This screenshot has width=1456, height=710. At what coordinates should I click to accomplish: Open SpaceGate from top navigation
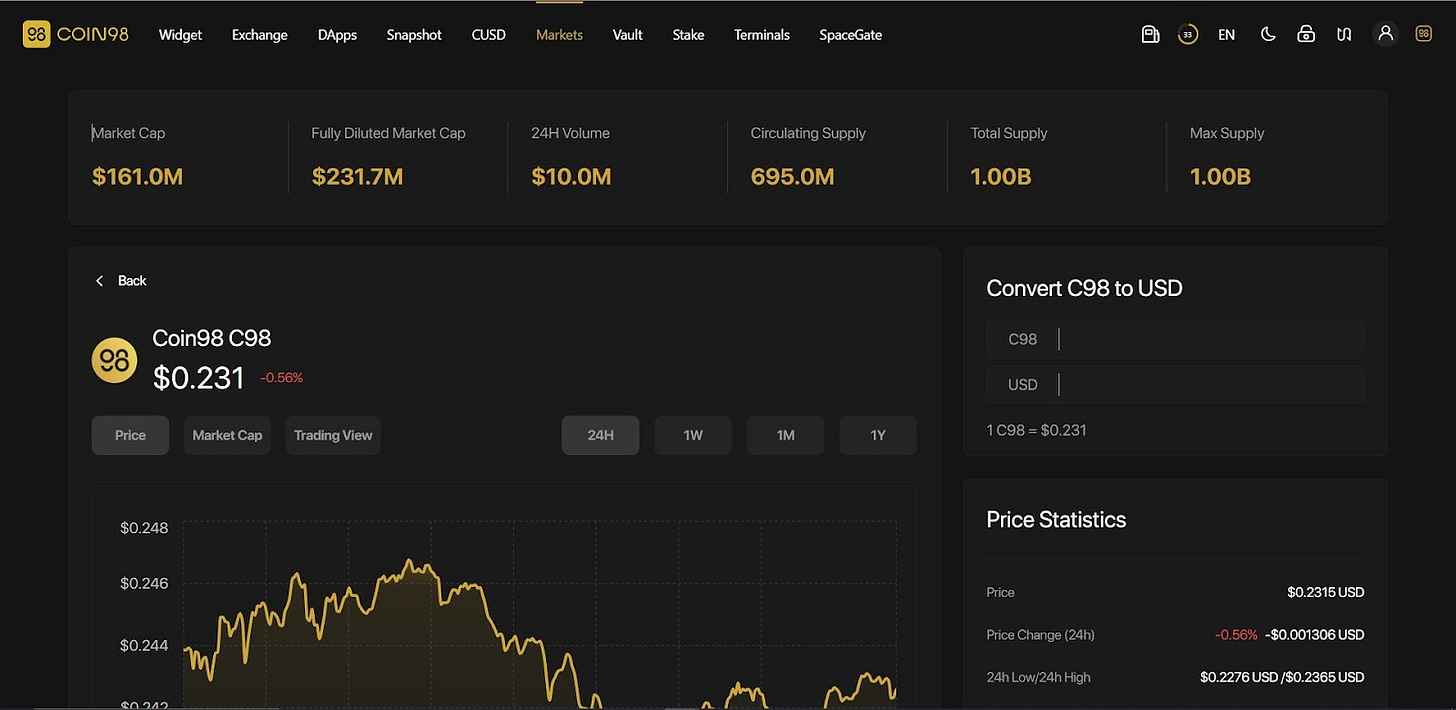click(850, 34)
